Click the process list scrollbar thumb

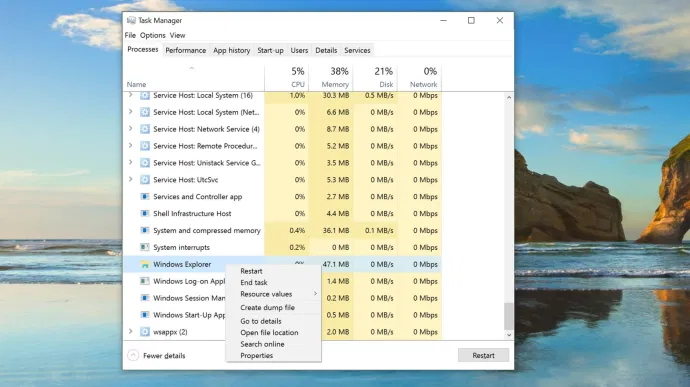tap(509, 316)
